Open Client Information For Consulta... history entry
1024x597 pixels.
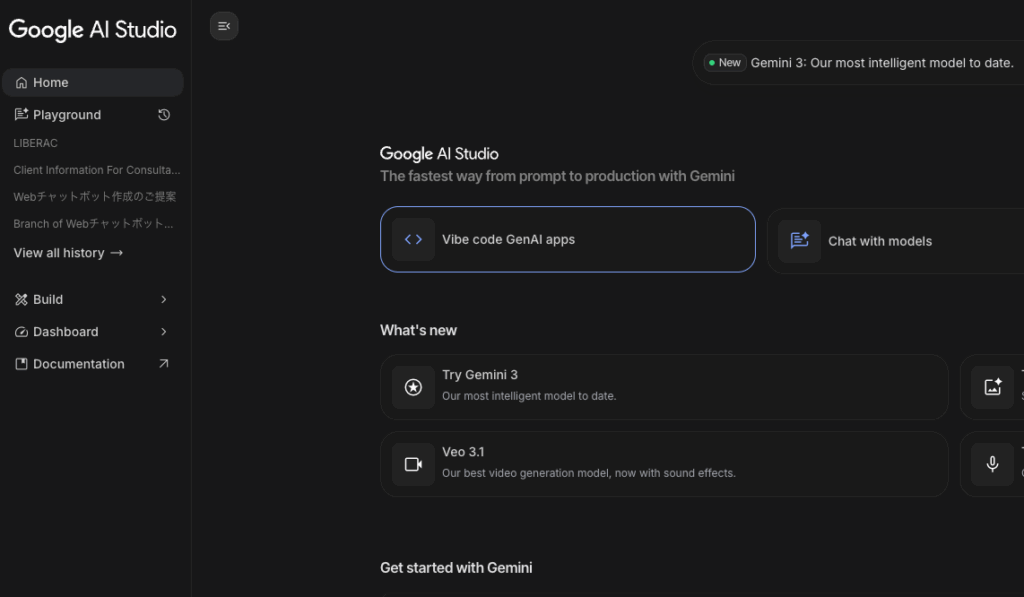point(96,170)
